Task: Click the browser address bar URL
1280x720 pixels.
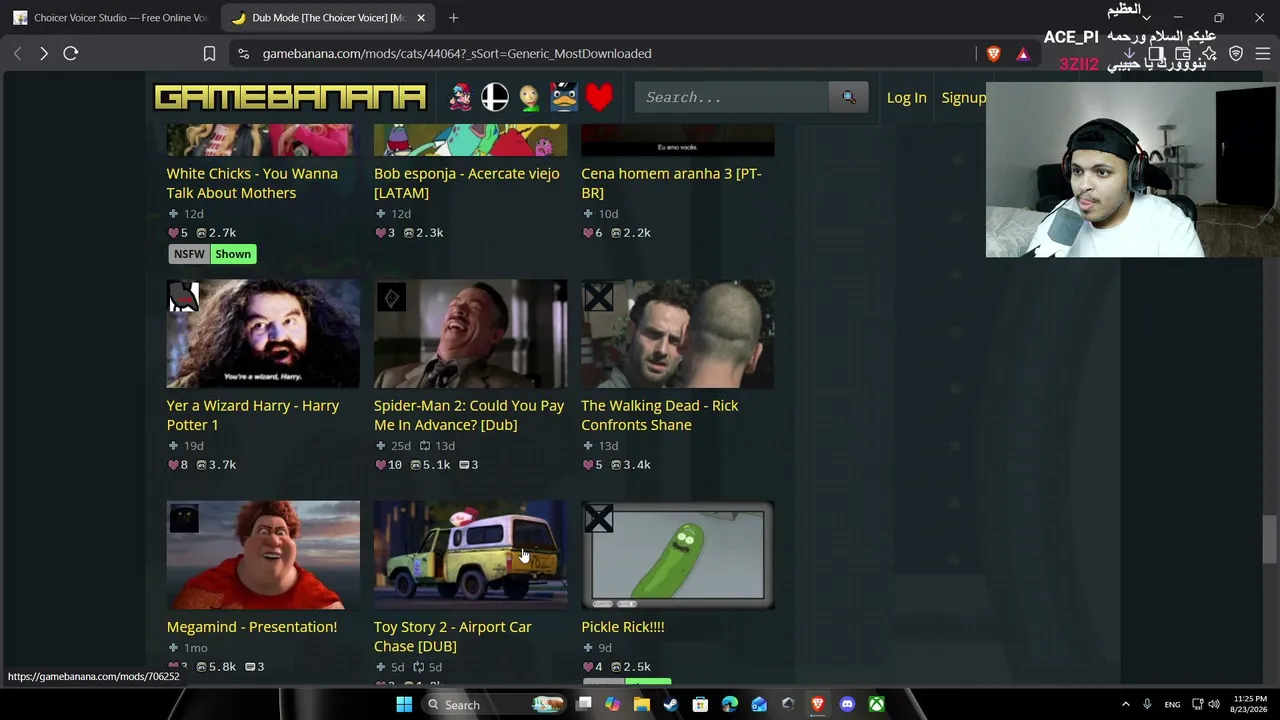Action: coord(457,53)
